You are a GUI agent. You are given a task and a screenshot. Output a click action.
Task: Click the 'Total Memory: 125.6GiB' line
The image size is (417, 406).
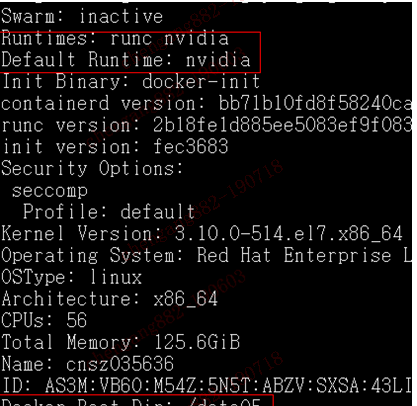click(120, 342)
